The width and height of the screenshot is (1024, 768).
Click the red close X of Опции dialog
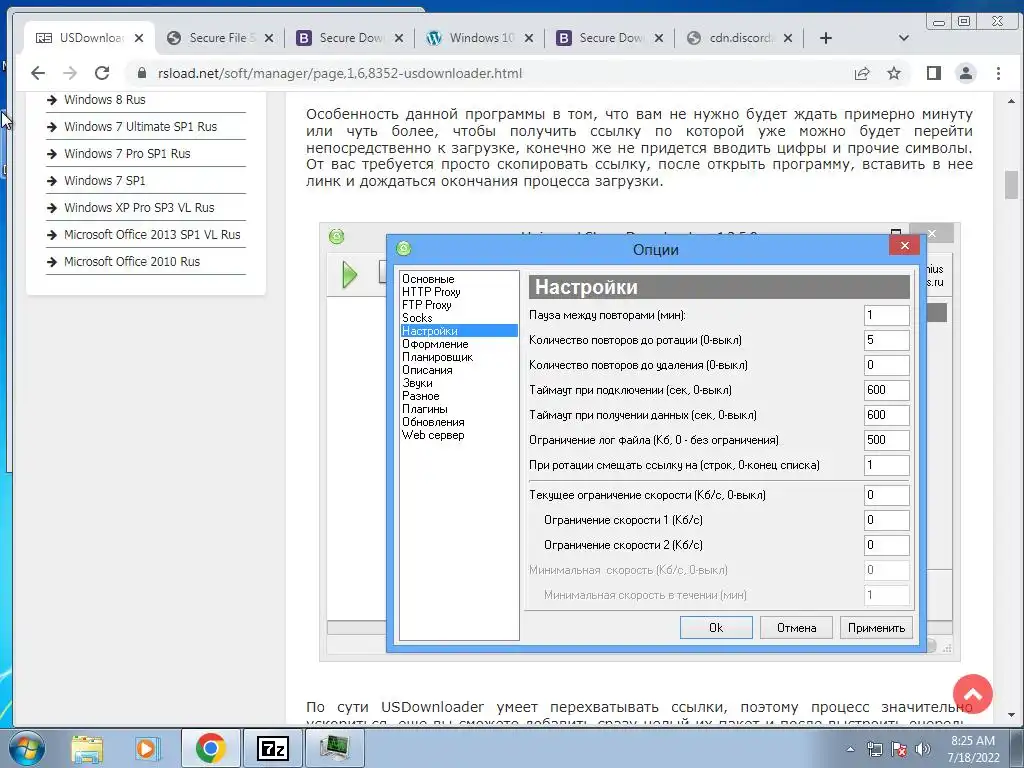(904, 246)
